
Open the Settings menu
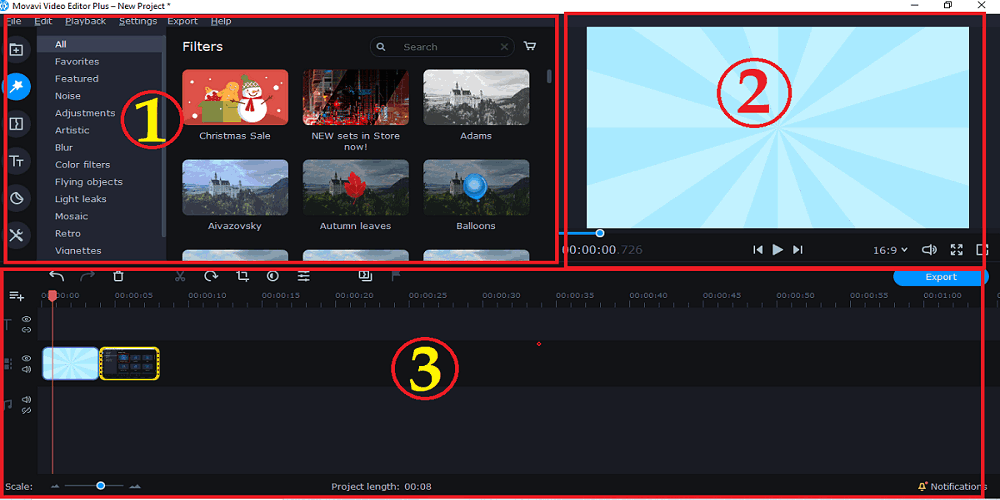(138, 21)
